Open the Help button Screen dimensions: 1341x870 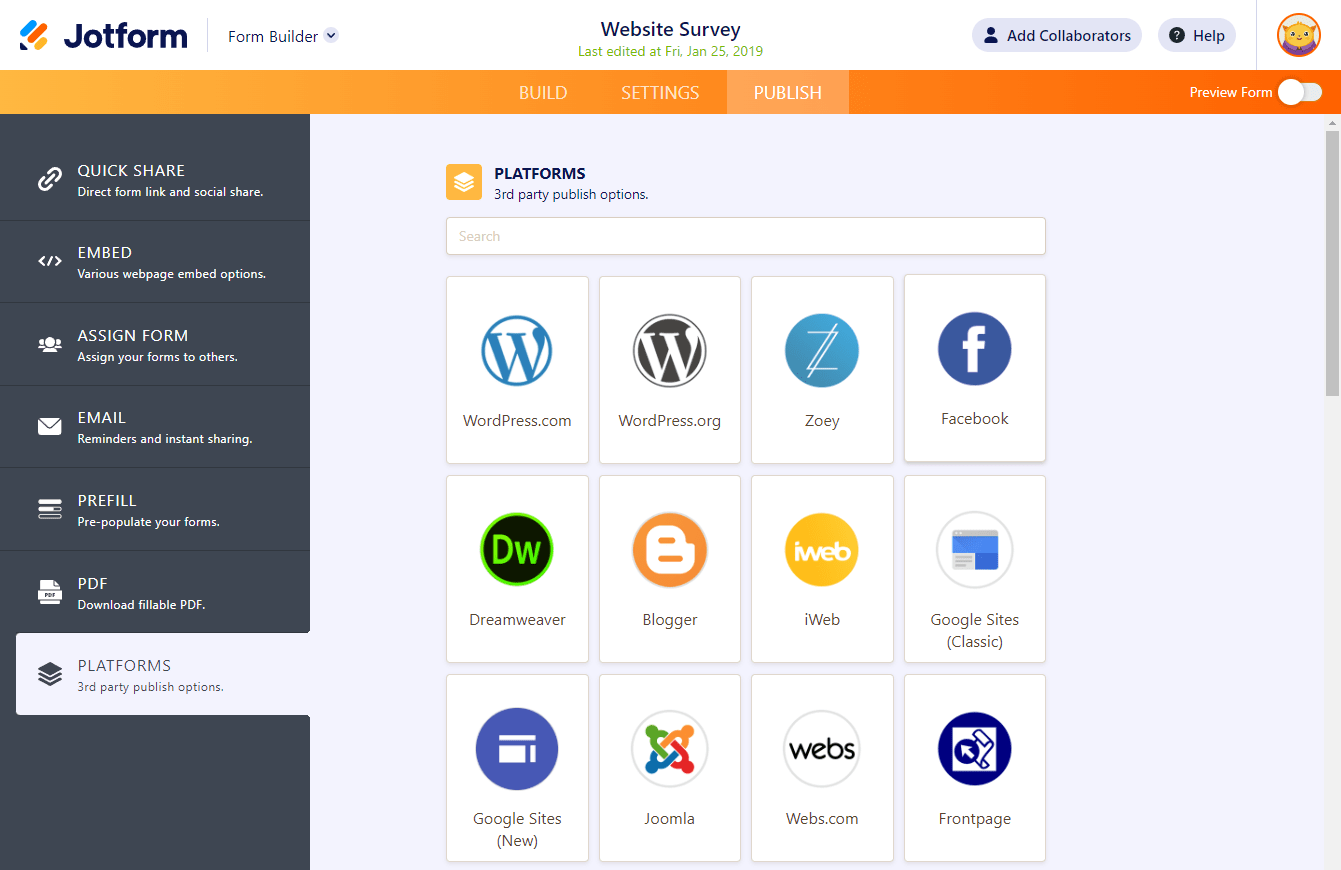point(1196,34)
